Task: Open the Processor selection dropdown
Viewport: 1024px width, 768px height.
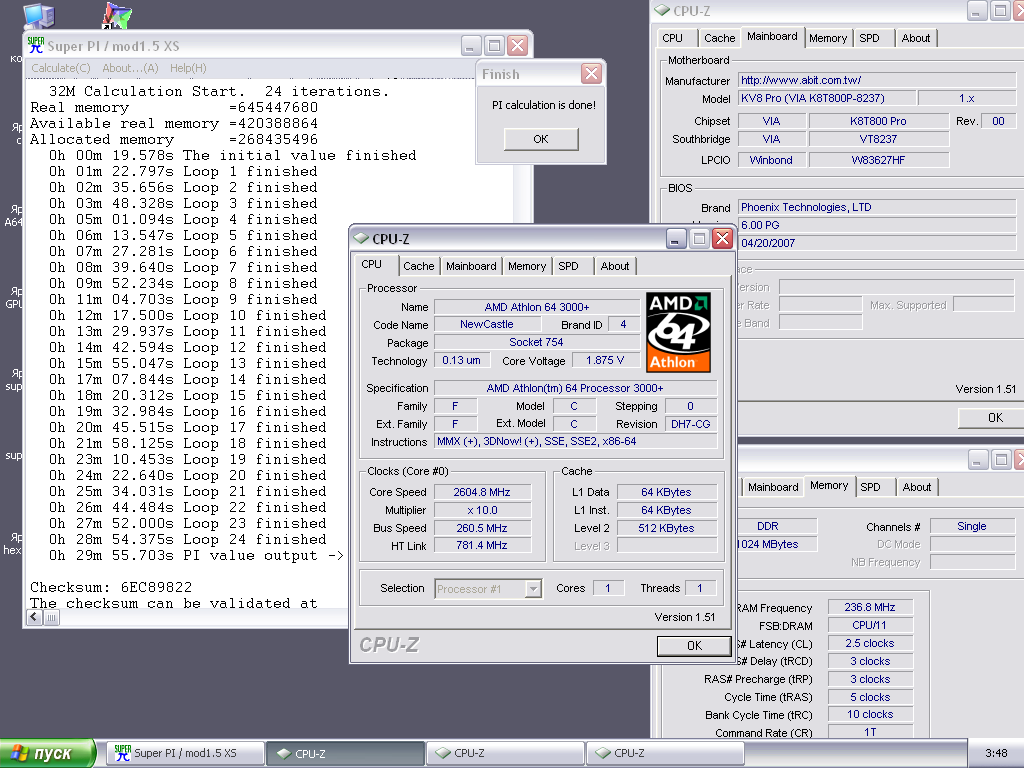Action: pyautogui.click(x=534, y=588)
